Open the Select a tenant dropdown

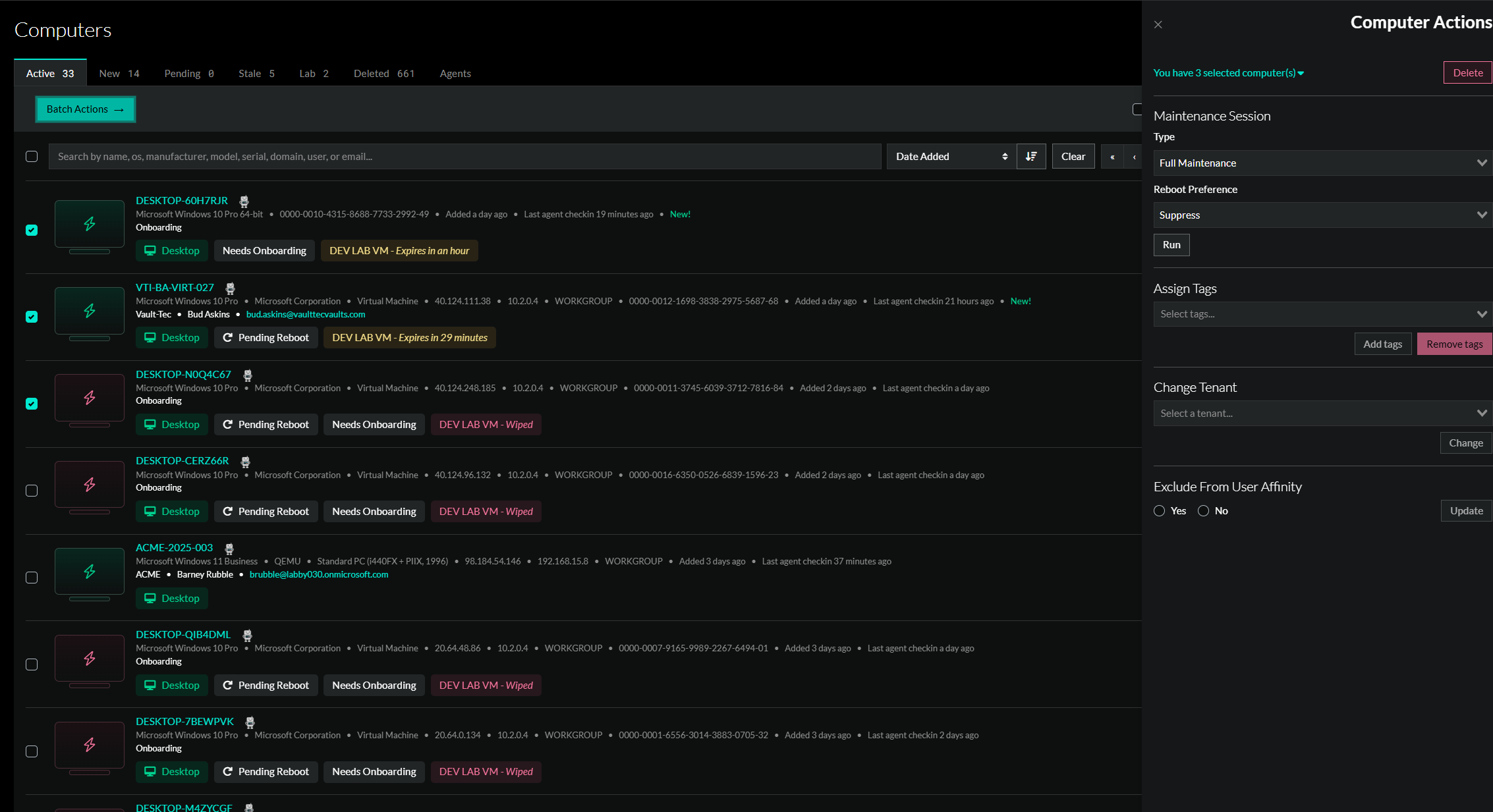(1323, 414)
